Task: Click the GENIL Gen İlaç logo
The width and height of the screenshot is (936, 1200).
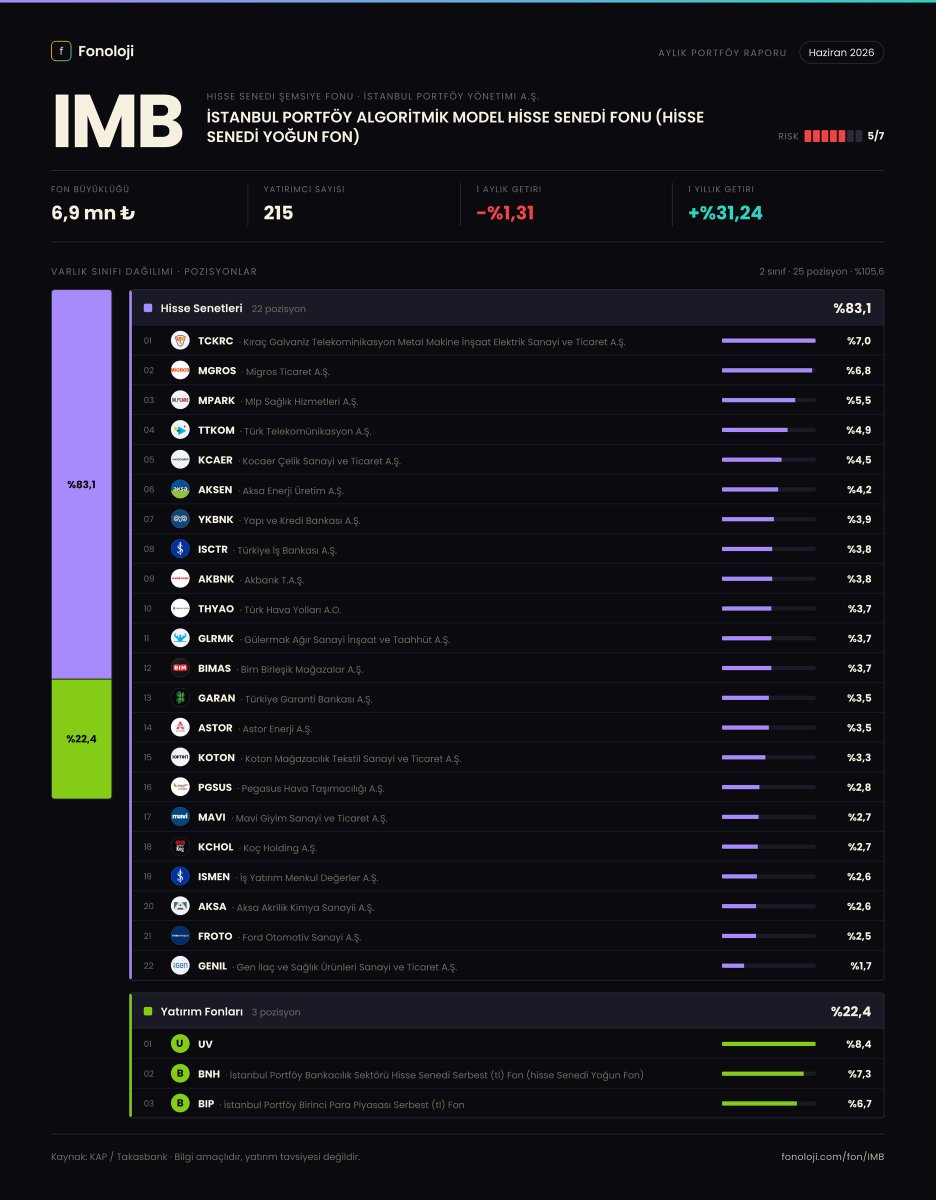Action: pos(180,966)
